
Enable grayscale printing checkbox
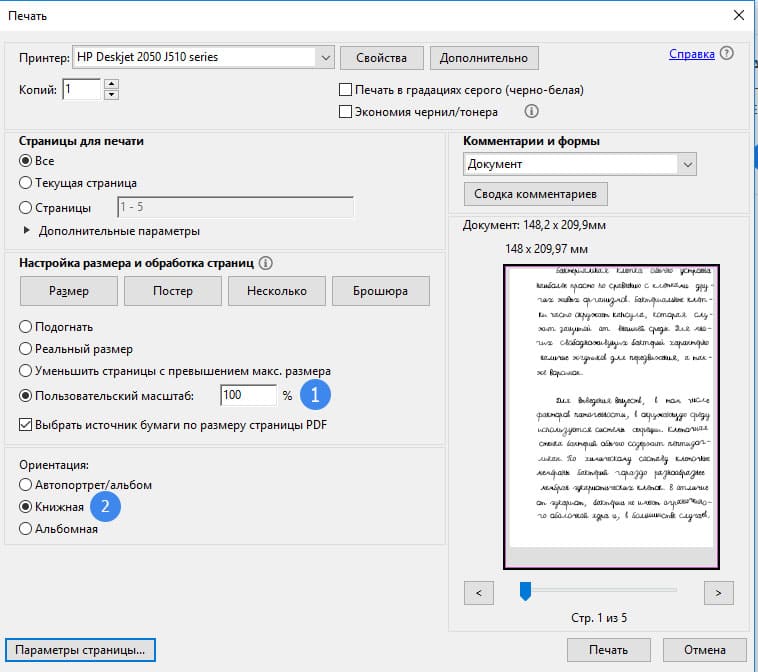[x=347, y=90]
